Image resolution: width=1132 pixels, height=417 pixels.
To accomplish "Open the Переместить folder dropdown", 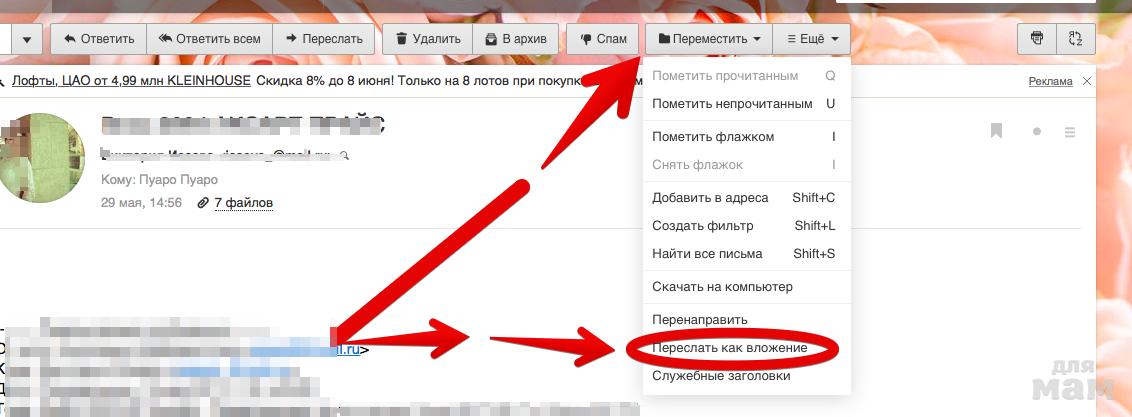I will (x=709, y=39).
